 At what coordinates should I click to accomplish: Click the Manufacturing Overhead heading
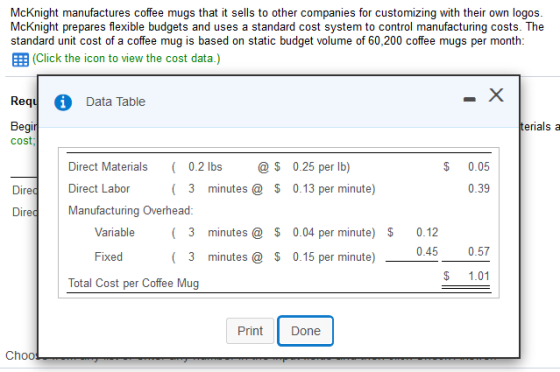point(130,211)
